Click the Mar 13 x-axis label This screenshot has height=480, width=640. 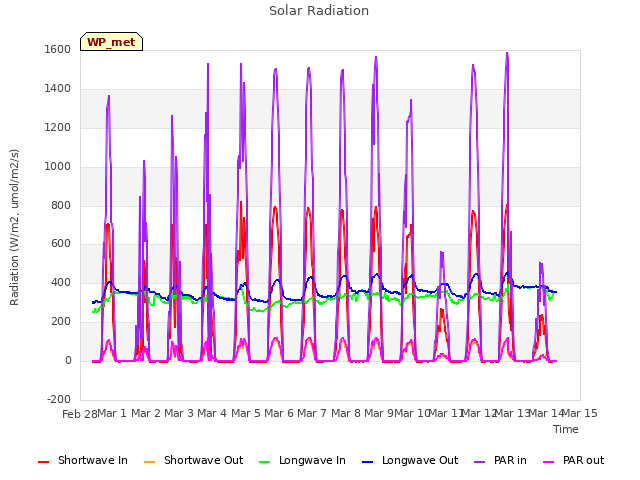pos(512,413)
